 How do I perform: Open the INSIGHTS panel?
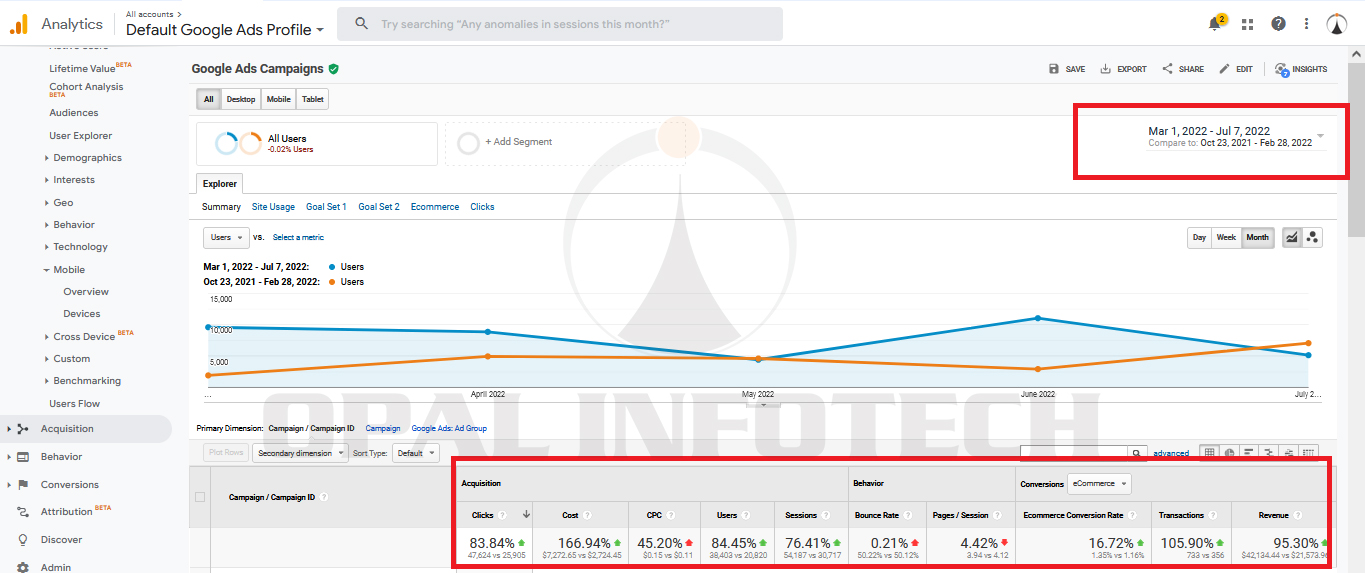(1301, 69)
